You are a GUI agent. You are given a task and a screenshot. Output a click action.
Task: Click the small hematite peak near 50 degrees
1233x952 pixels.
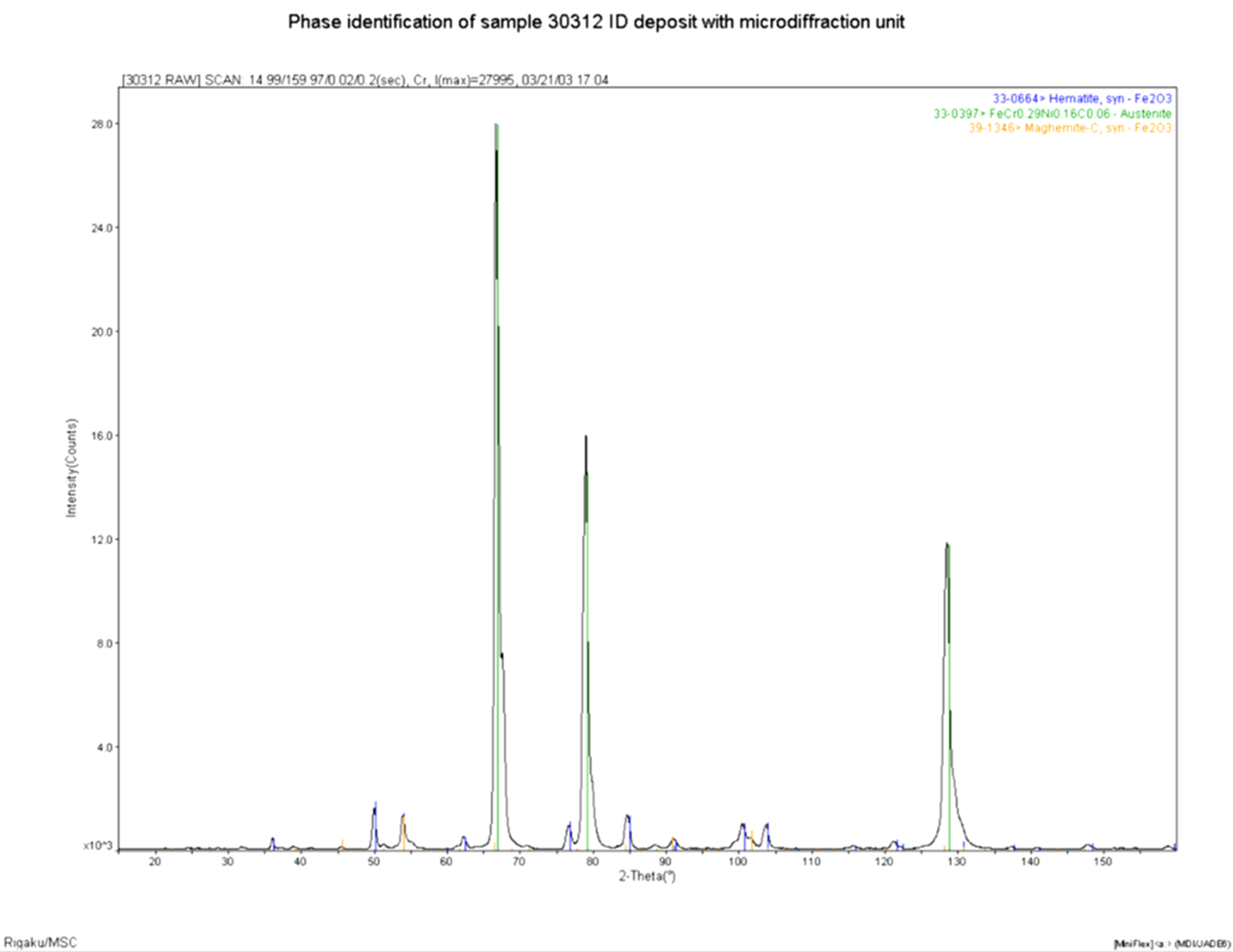click(x=375, y=810)
